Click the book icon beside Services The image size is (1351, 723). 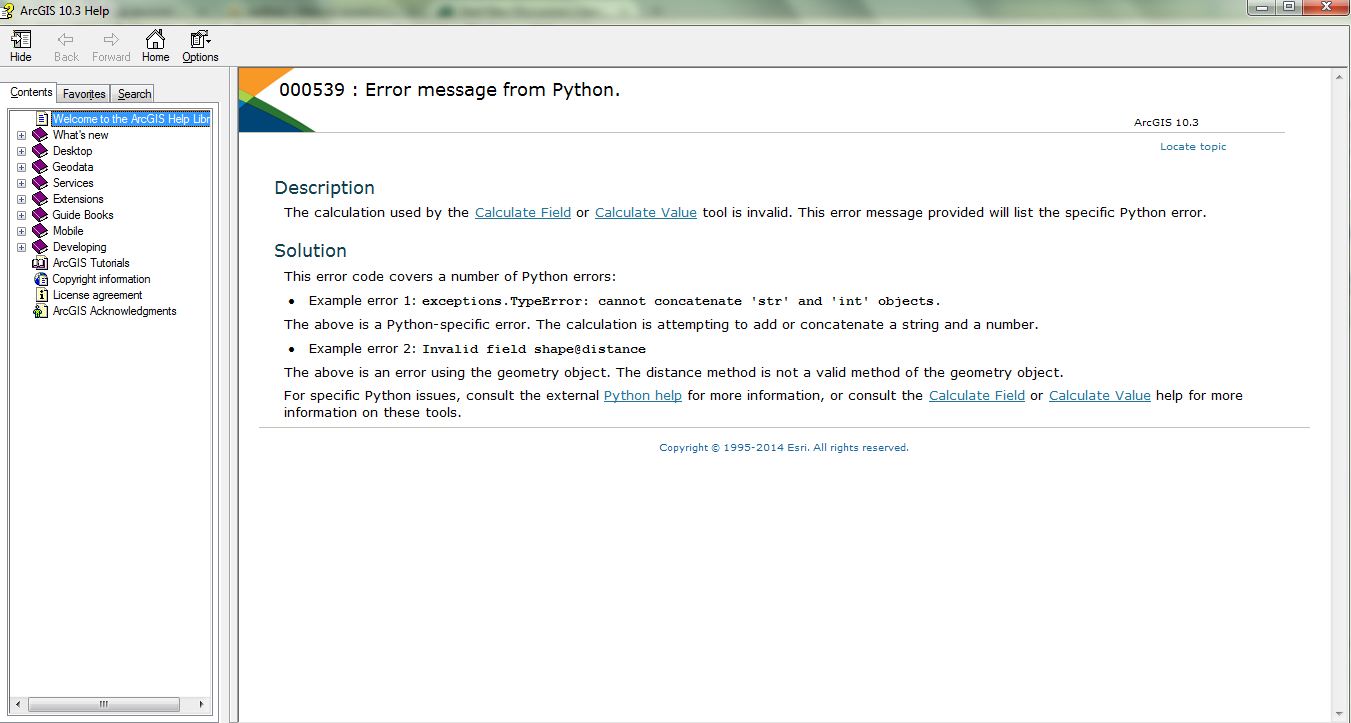(x=40, y=183)
